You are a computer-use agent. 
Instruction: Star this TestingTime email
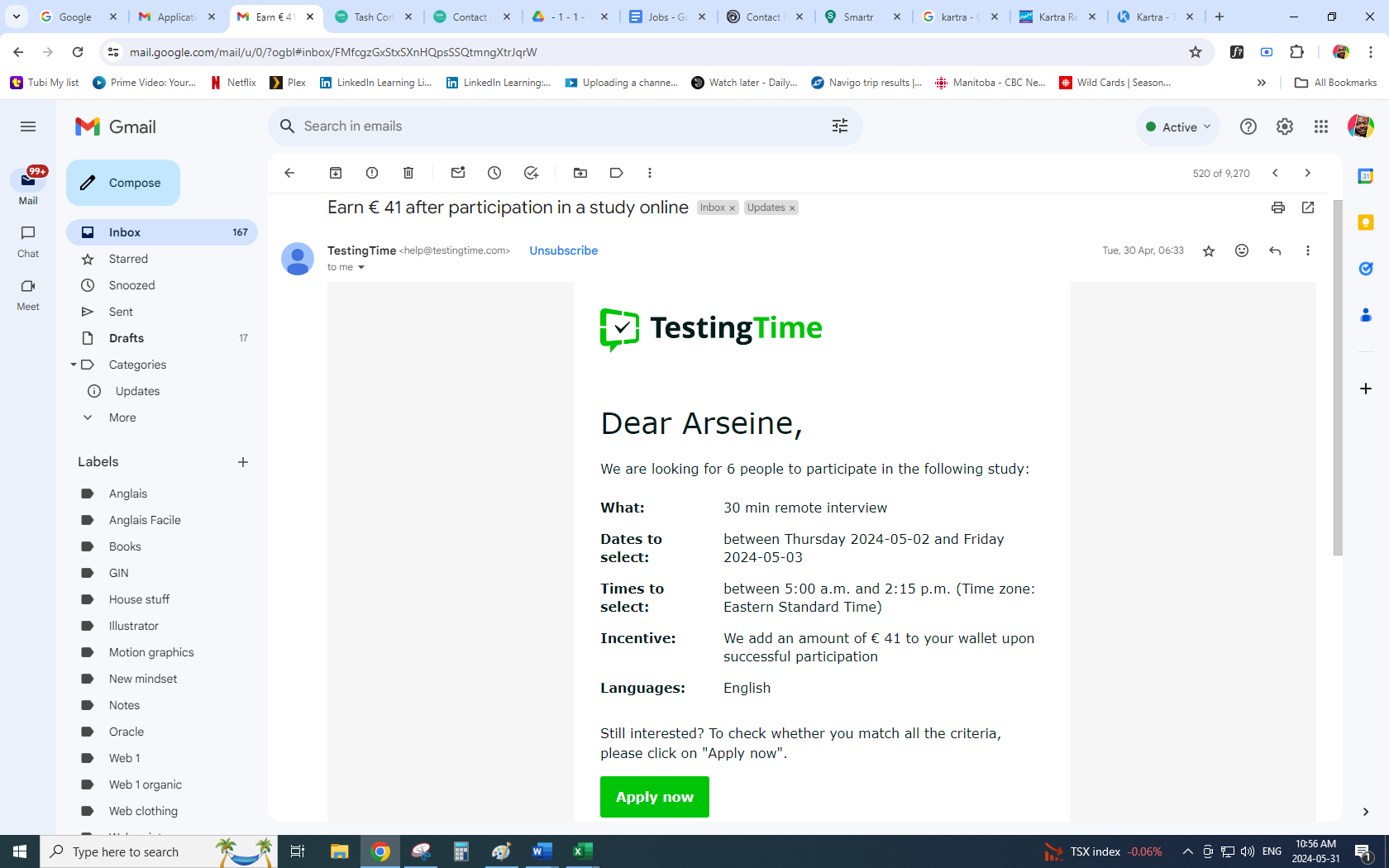pyautogui.click(x=1209, y=250)
